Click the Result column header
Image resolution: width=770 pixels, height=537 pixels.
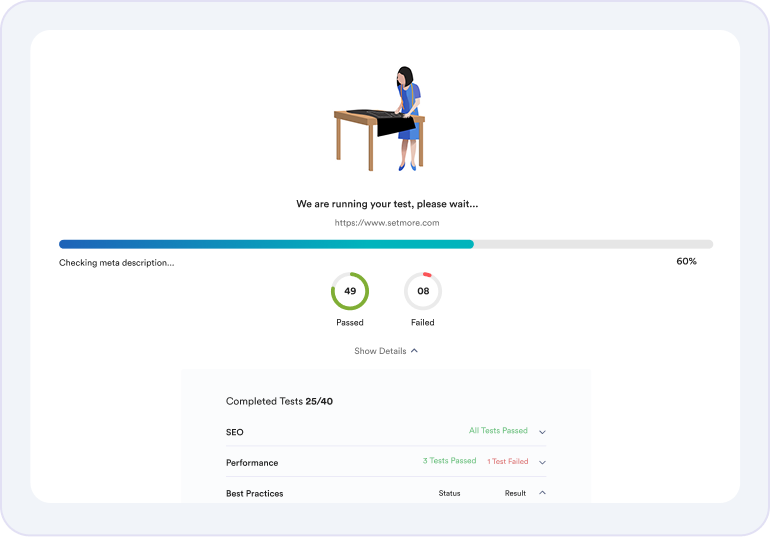515,493
